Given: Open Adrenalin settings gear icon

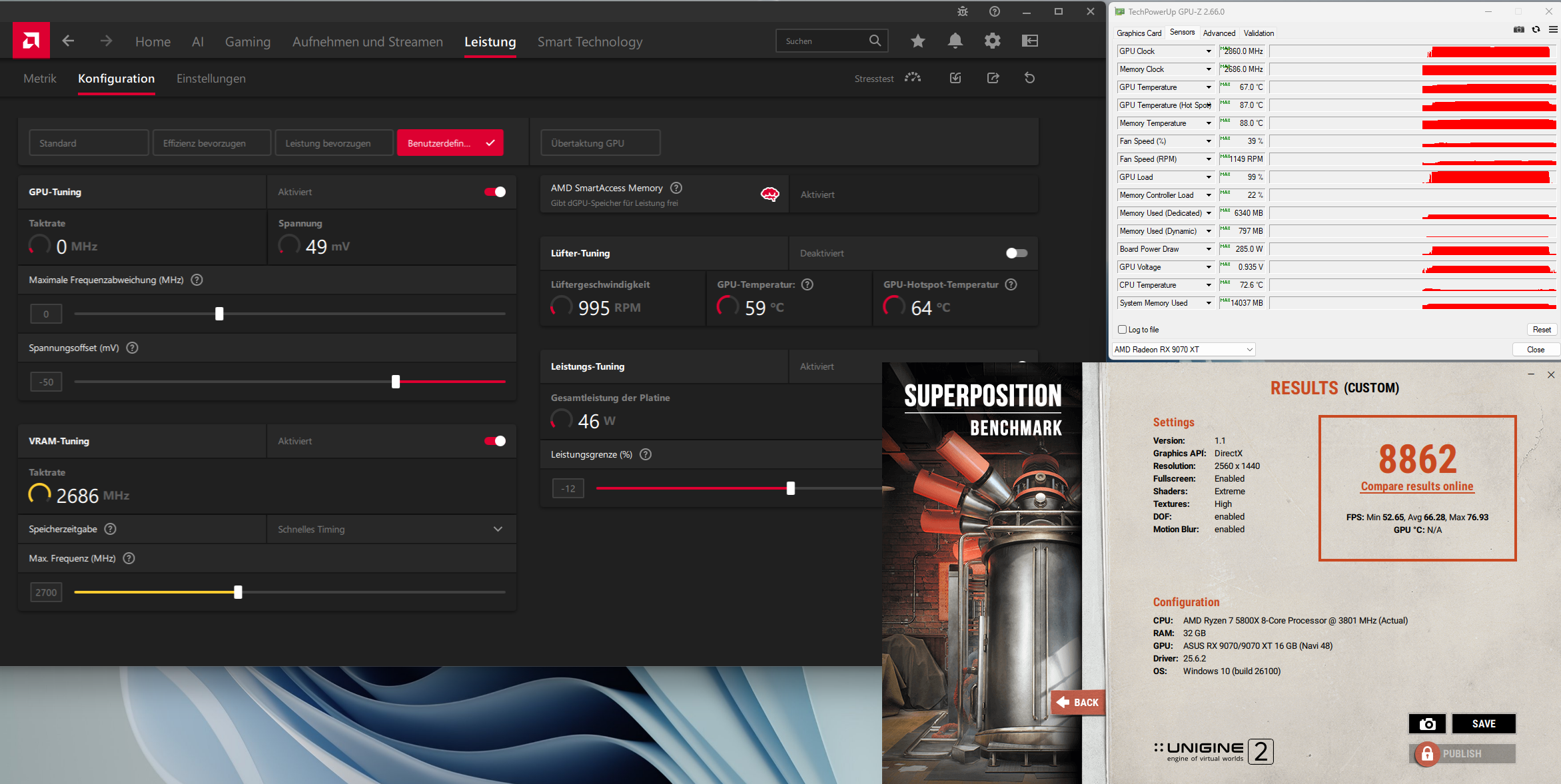Looking at the screenshot, I should [x=992, y=41].
